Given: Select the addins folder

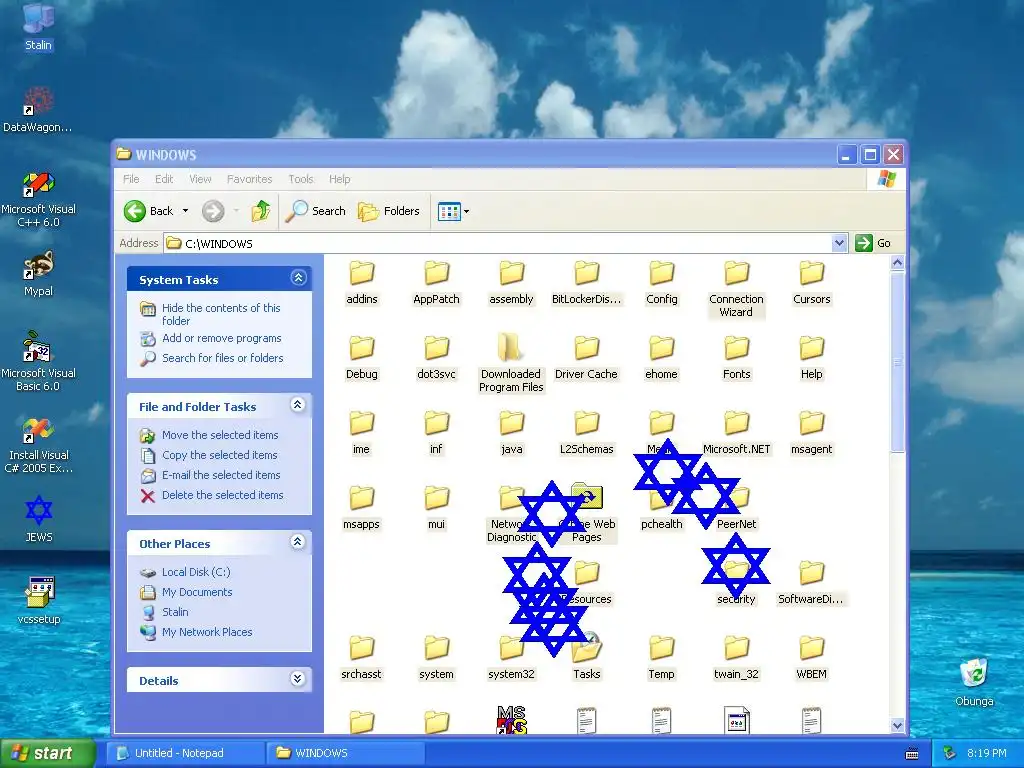Looking at the screenshot, I should pyautogui.click(x=362, y=283).
